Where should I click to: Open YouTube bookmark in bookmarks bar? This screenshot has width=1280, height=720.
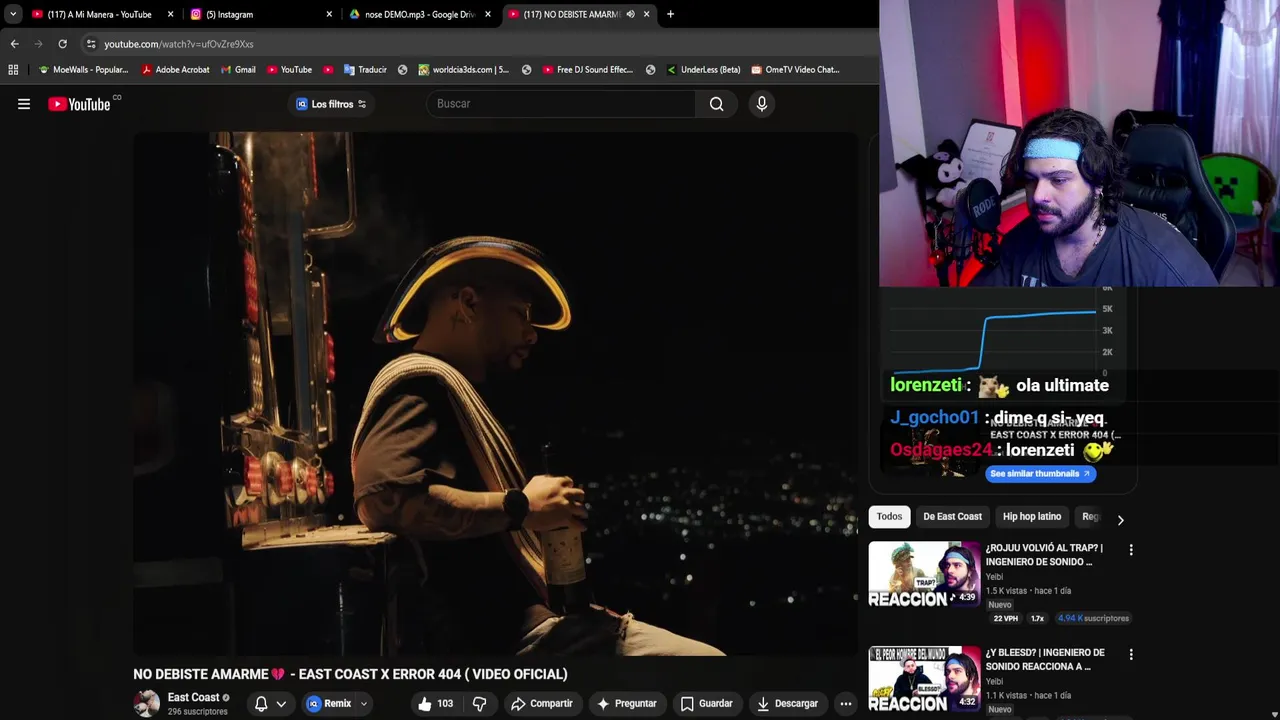pyautogui.click(x=289, y=70)
